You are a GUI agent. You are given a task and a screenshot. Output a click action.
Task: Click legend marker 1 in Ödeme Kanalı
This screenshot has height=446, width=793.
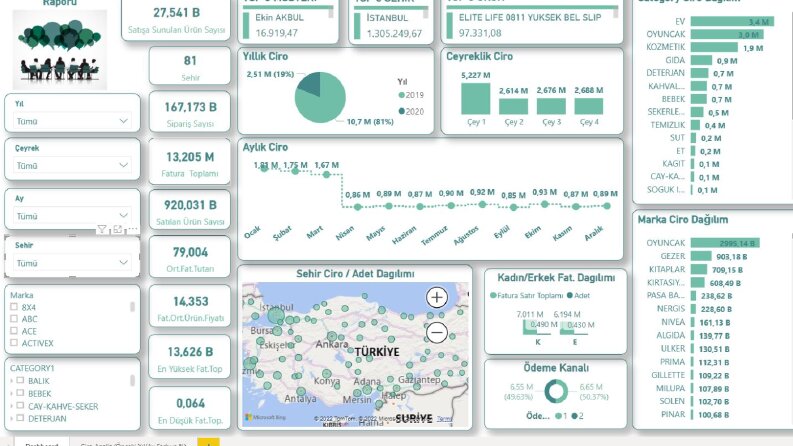point(558,416)
